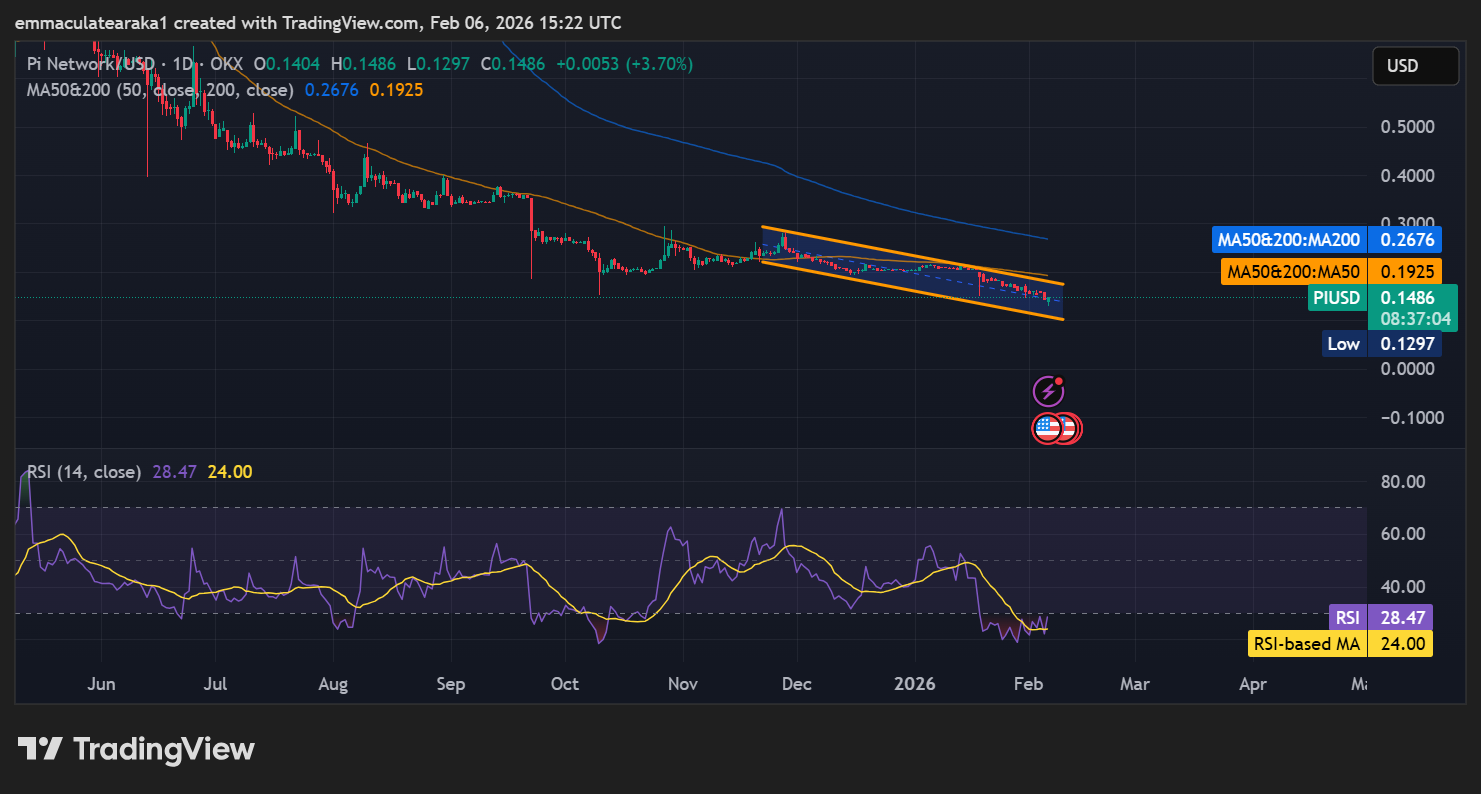Image resolution: width=1481 pixels, height=794 pixels.
Task: Open the RSI (14, close) indicator legend
Action: click(x=84, y=472)
